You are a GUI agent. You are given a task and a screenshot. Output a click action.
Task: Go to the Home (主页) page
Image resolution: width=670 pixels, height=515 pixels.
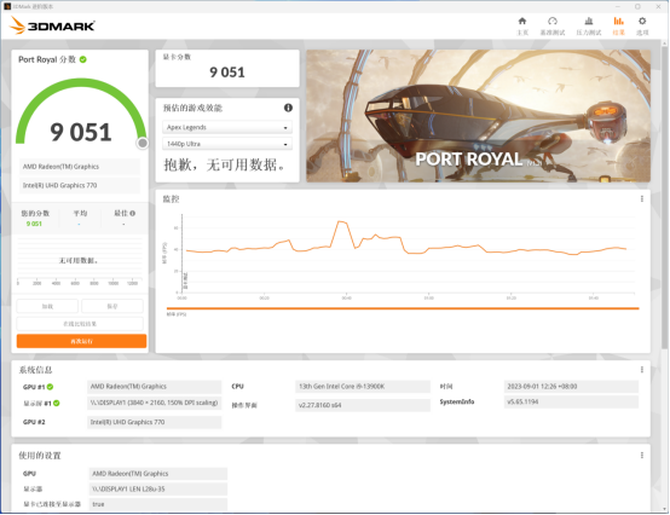click(522, 26)
